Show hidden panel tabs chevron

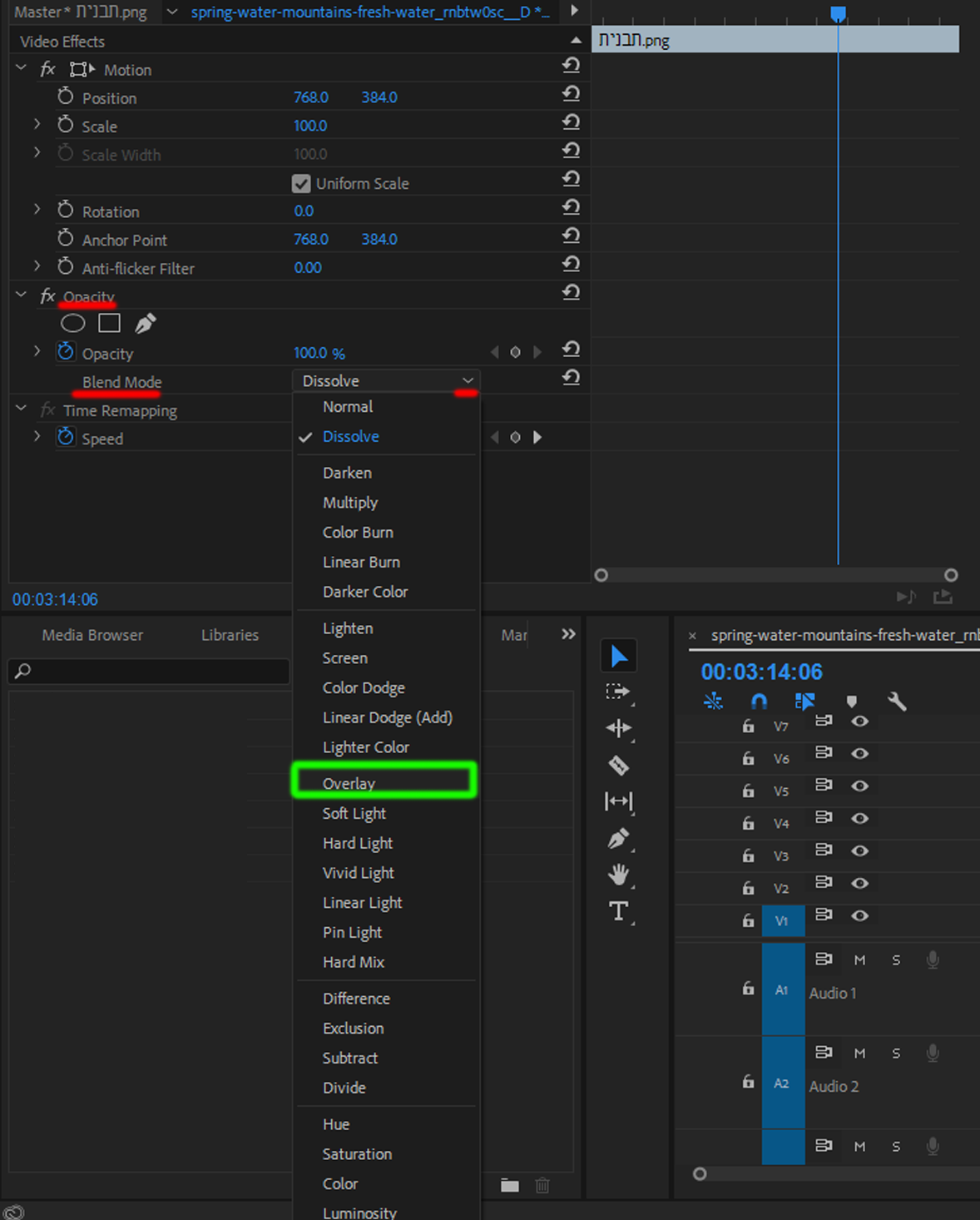[568, 634]
